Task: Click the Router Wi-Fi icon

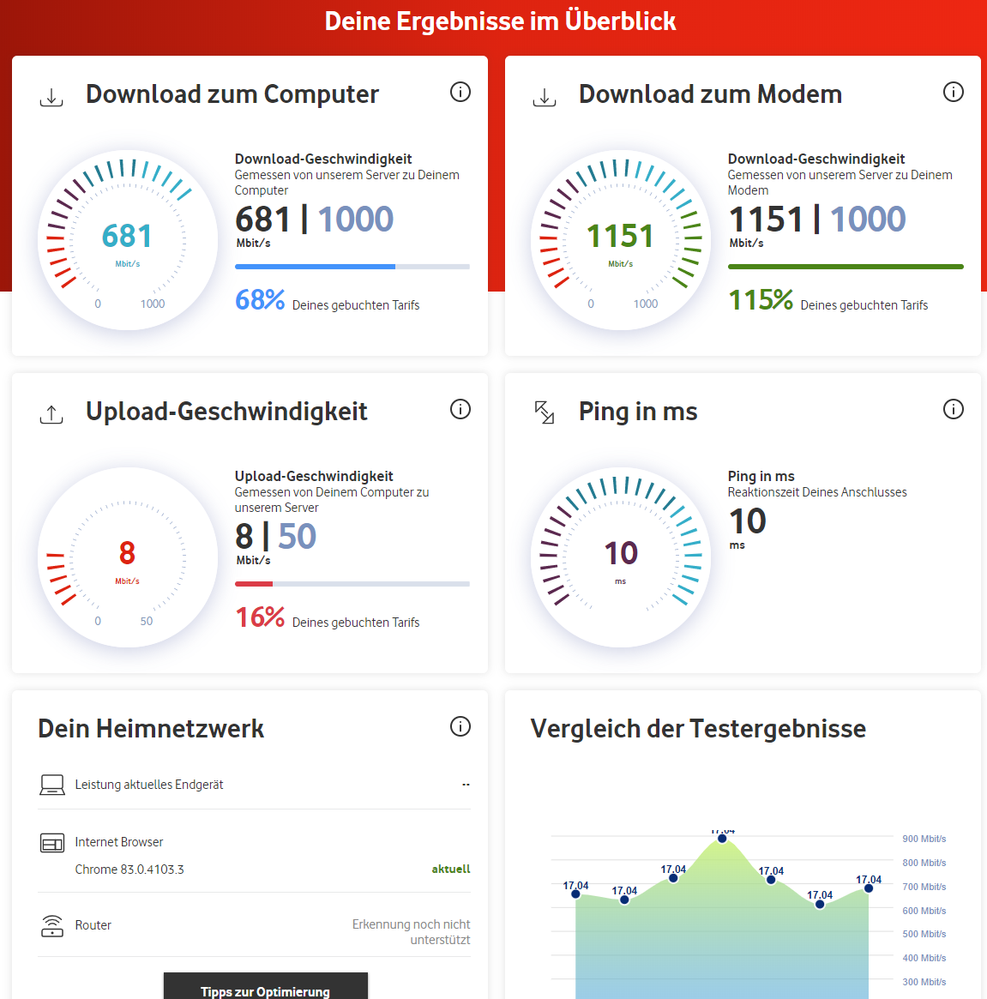Action: [x=52, y=926]
